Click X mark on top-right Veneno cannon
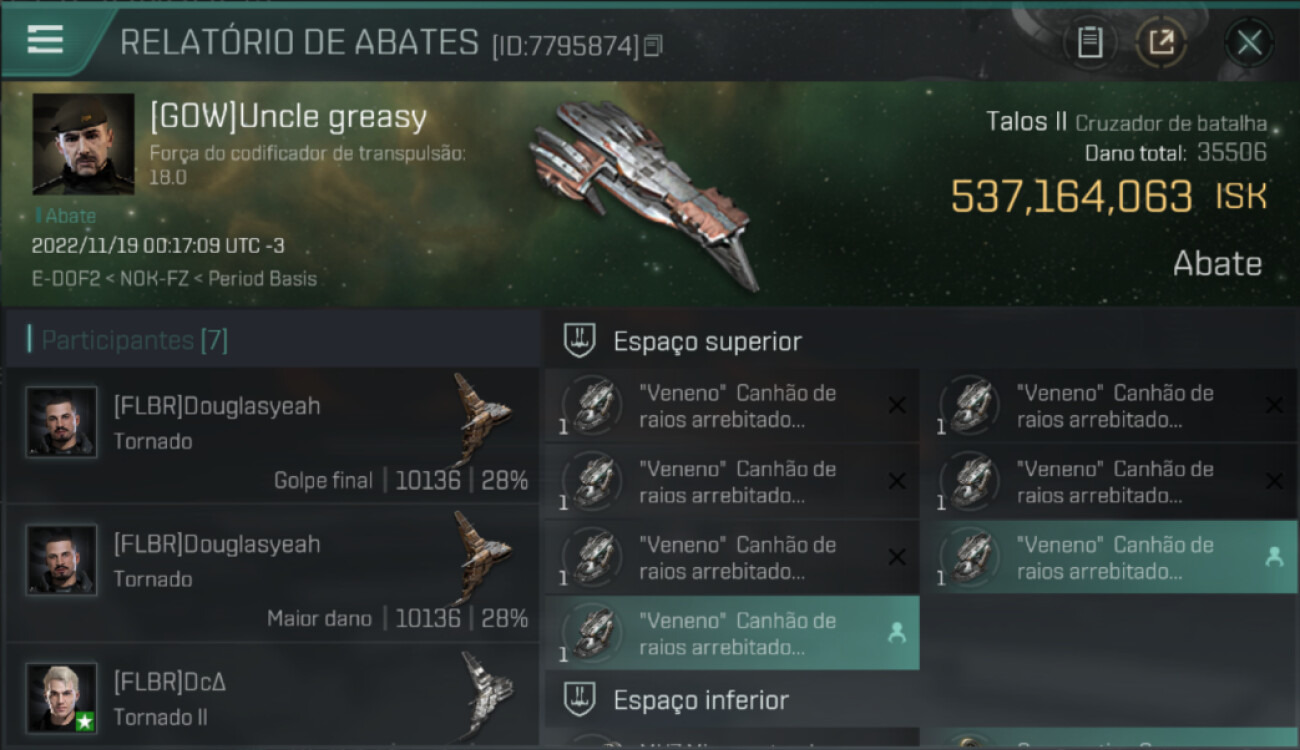1300x750 pixels. tap(1274, 406)
